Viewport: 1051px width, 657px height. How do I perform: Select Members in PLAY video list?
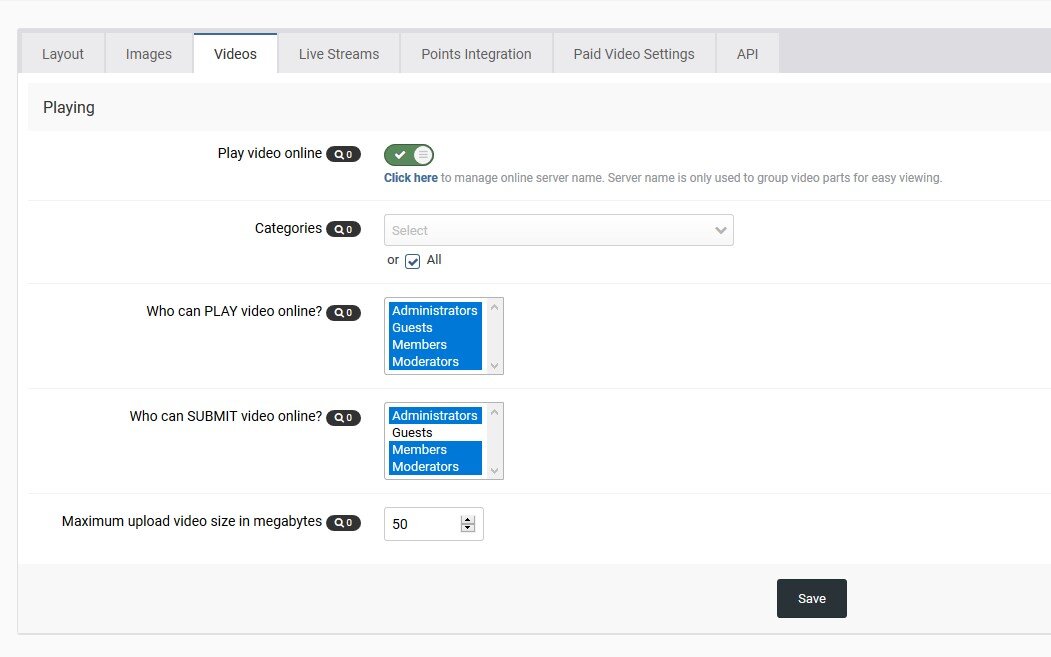tap(435, 345)
